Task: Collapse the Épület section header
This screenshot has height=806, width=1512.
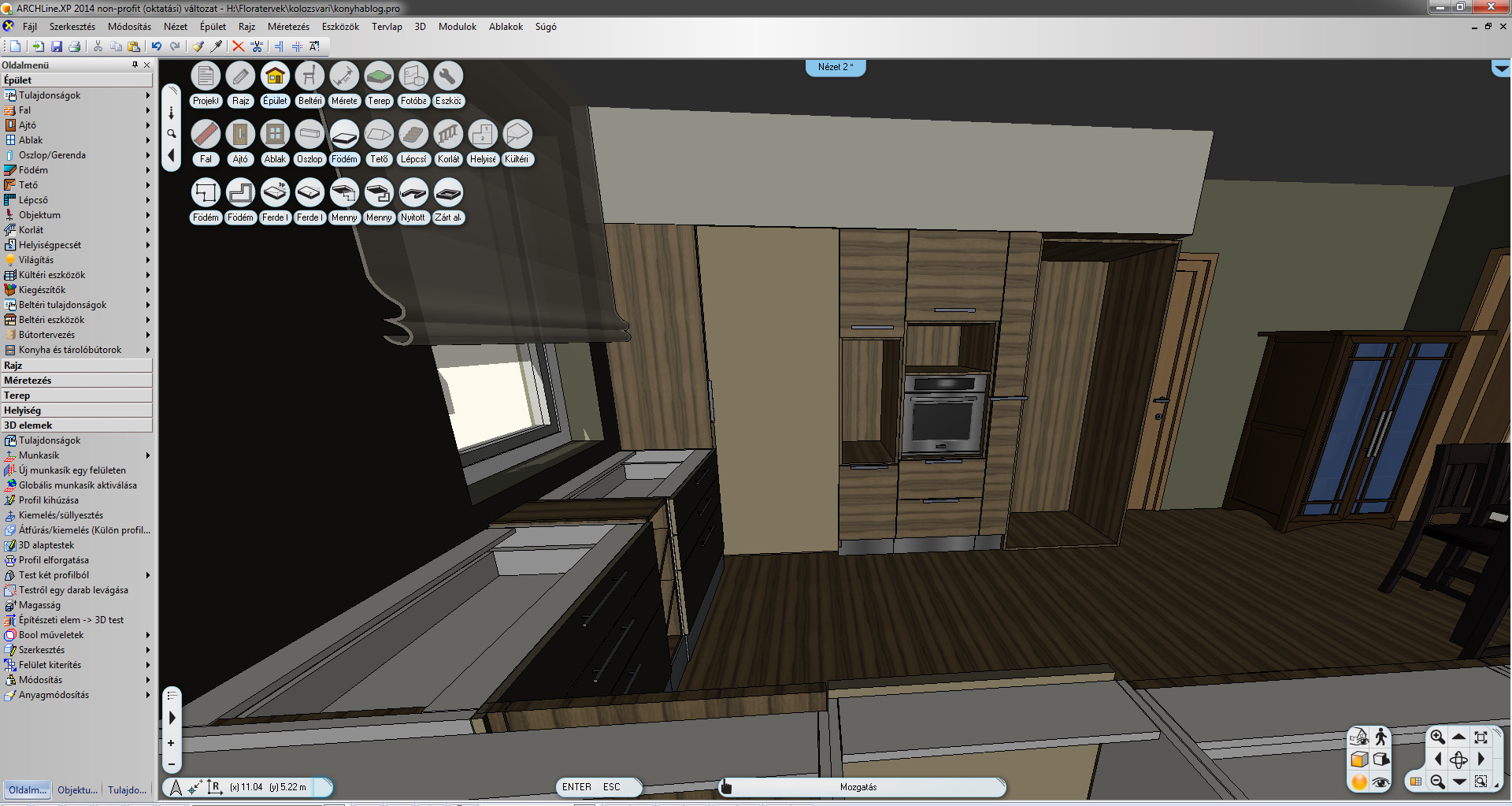Action: pyautogui.click(x=76, y=80)
